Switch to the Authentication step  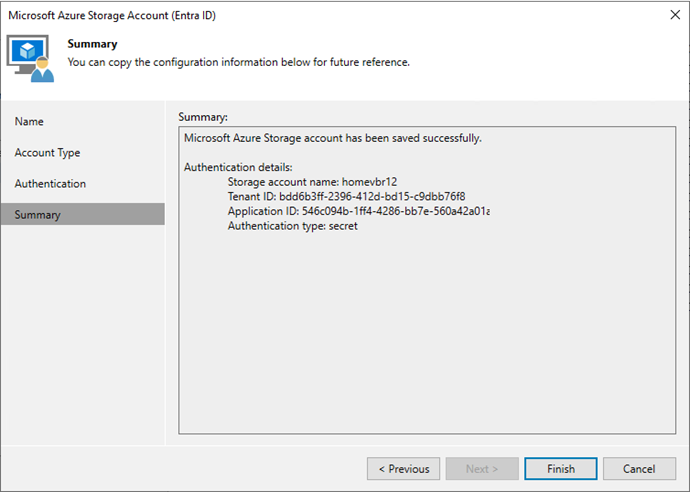coord(50,184)
